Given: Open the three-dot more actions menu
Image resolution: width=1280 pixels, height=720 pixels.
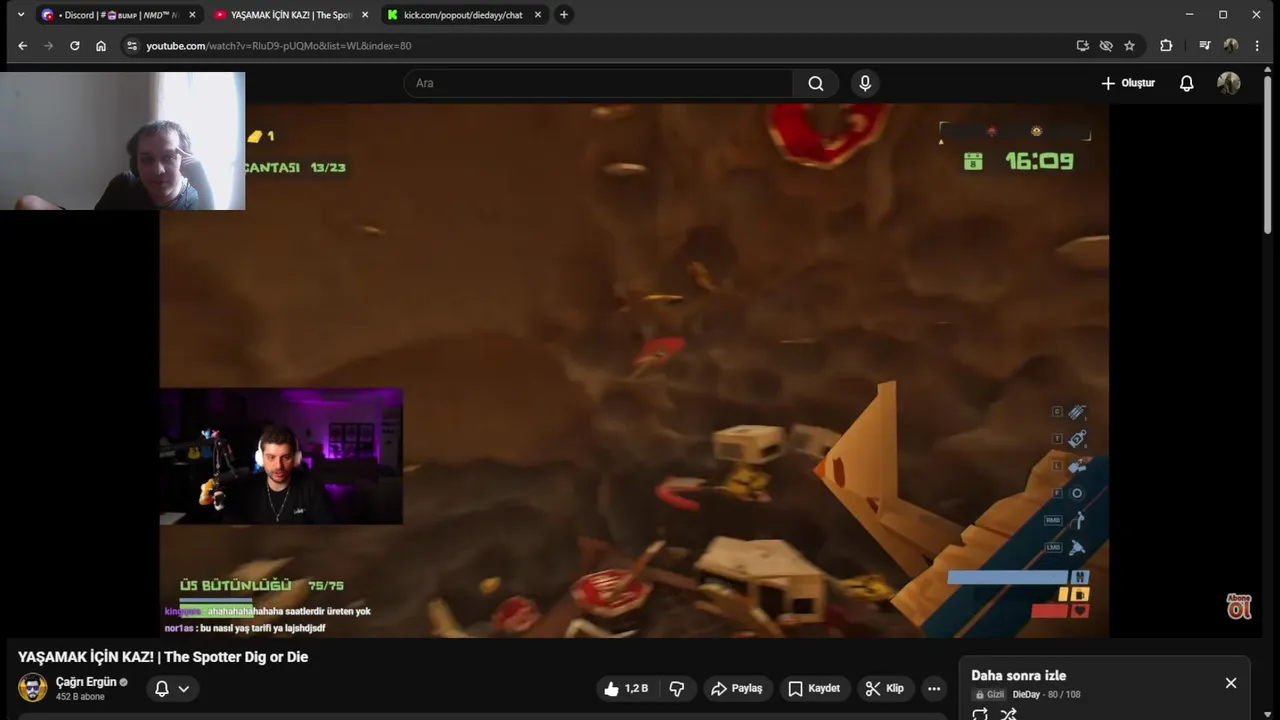Looking at the screenshot, I should [x=934, y=688].
